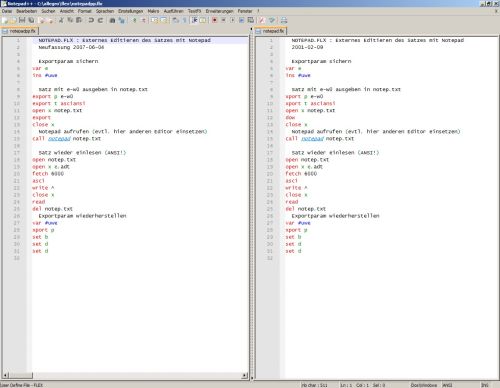This screenshot has width=500, height=388.
Task: Open user-defined language dialog icon
Action: 203,20
